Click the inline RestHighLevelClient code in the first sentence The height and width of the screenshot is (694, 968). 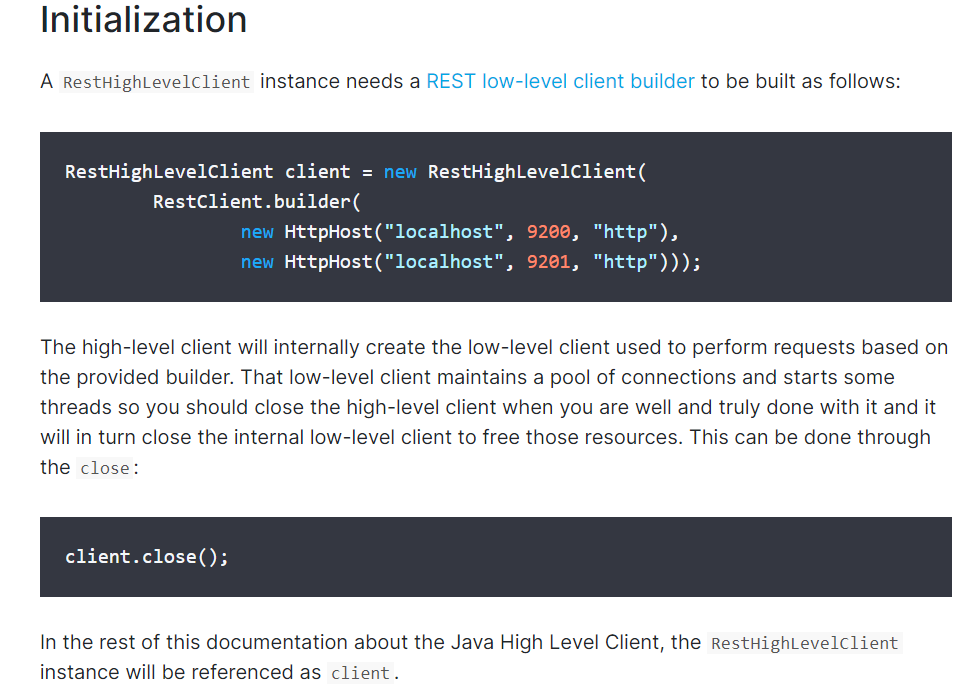pos(157,82)
